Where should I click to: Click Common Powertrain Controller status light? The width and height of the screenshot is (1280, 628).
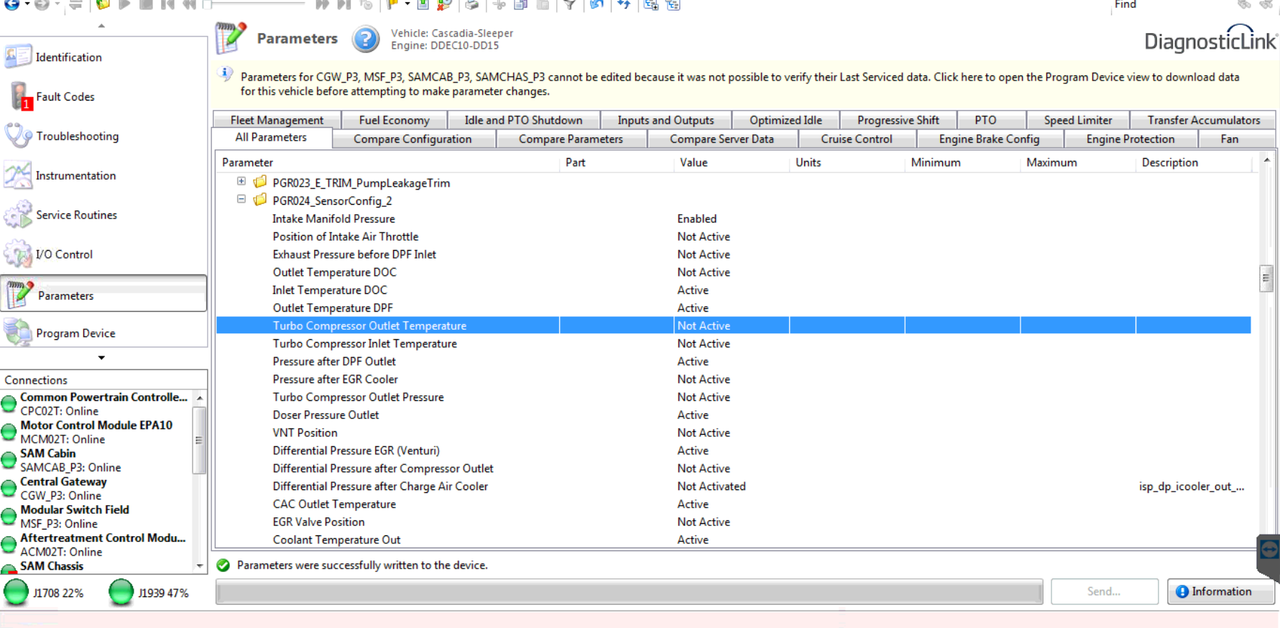pos(9,404)
